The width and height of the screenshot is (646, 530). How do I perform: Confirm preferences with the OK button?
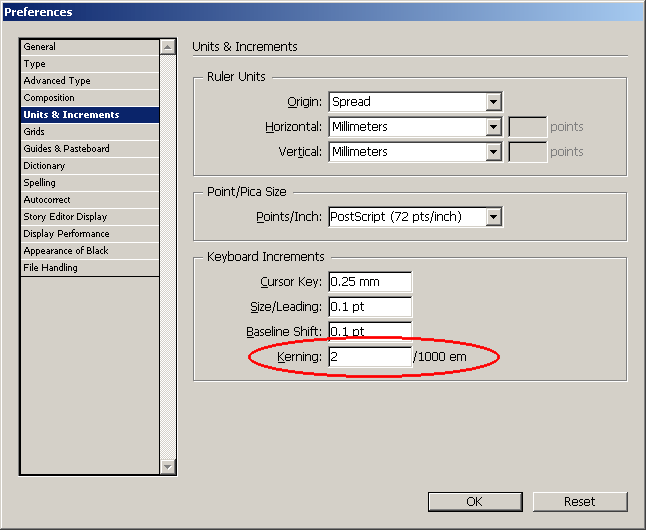tap(475, 502)
